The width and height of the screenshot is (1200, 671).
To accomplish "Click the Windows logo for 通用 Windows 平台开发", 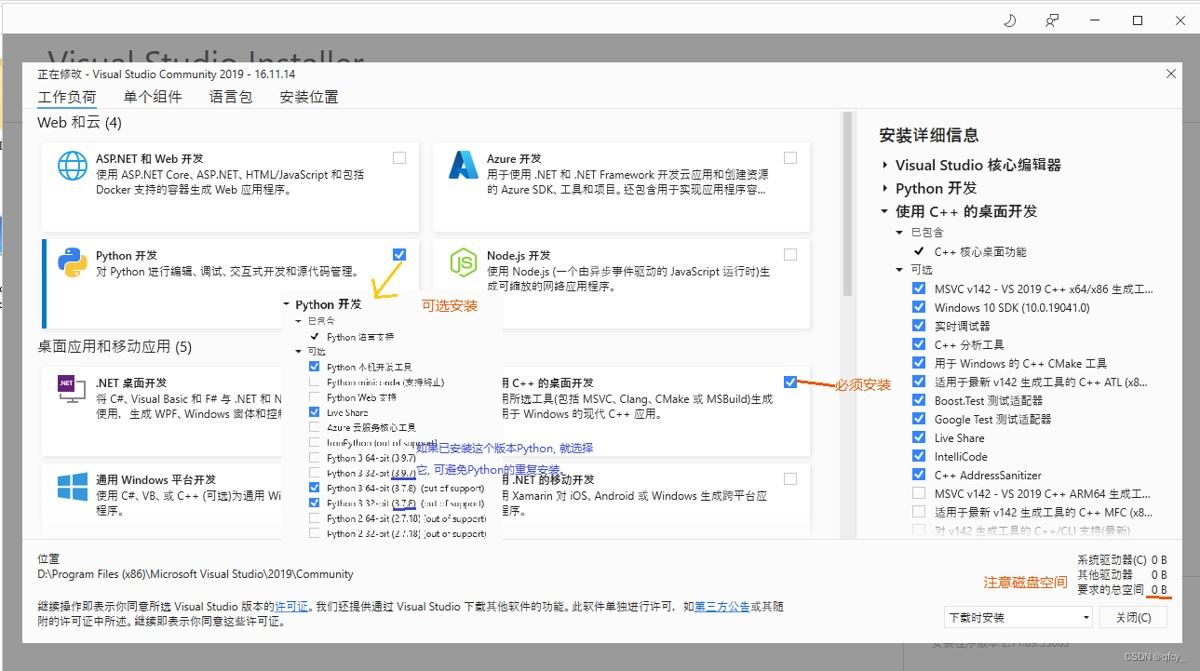I will (x=72, y=487).
